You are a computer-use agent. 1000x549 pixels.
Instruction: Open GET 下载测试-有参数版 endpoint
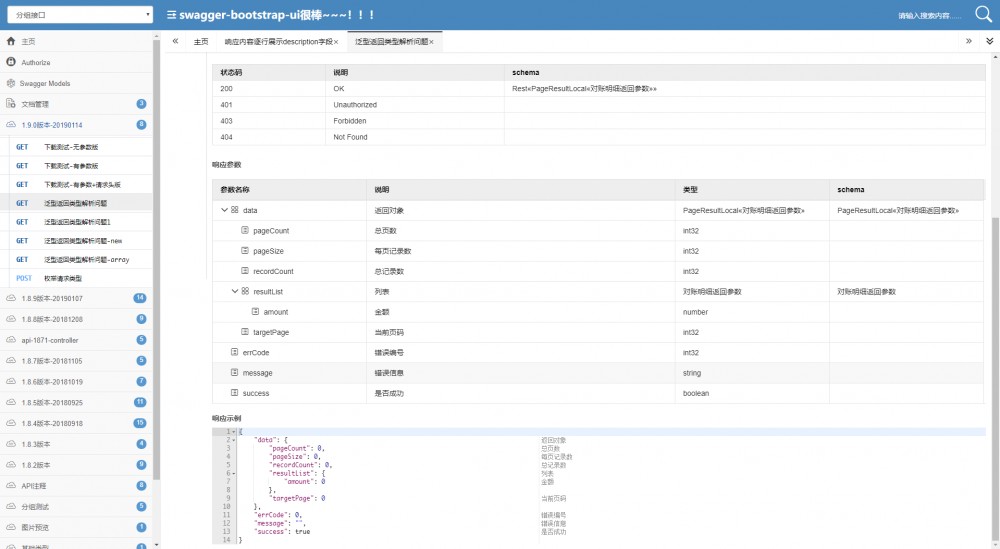pos(80,166)
